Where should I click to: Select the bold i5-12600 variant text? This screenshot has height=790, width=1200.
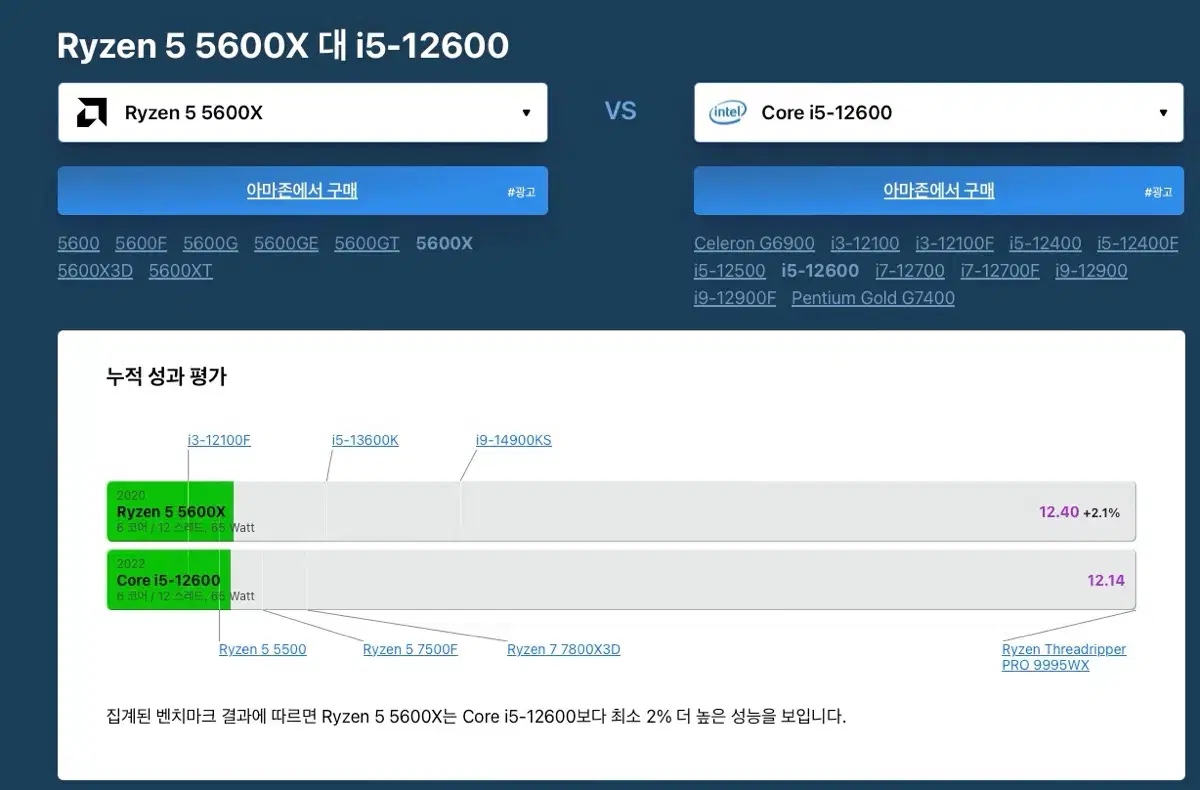(820, 270)
